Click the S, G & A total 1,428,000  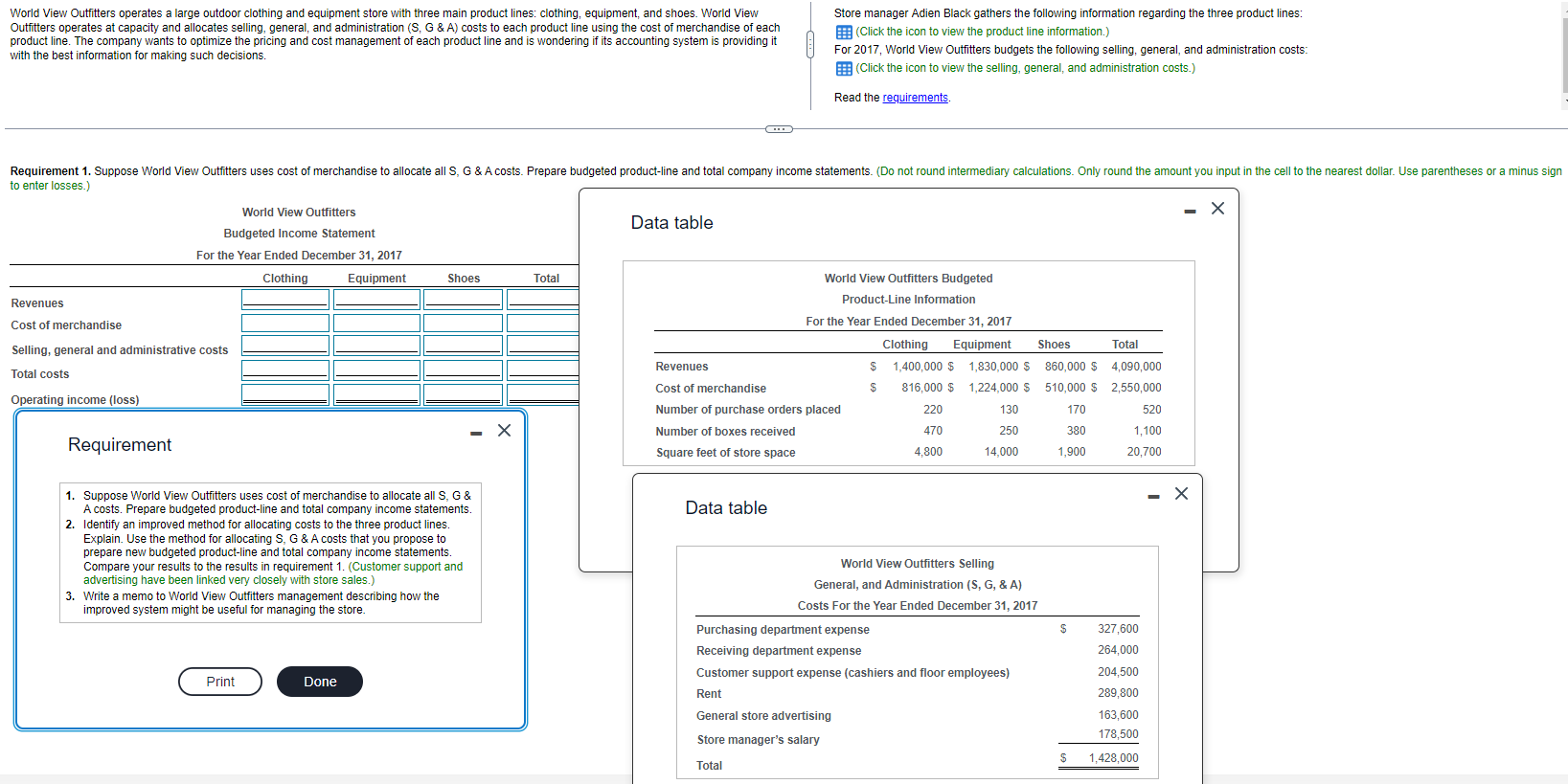click(x=1113, y=758)
